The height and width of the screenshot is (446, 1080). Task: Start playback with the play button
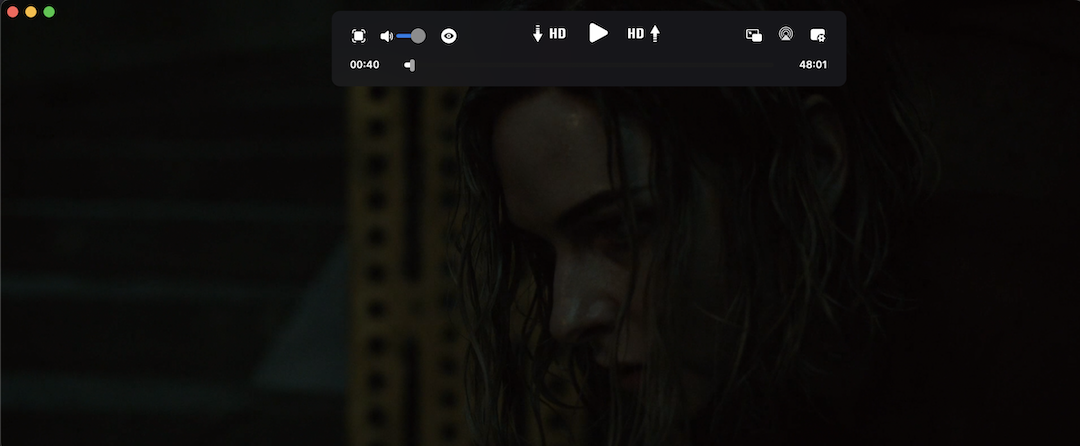coord(599,33)
